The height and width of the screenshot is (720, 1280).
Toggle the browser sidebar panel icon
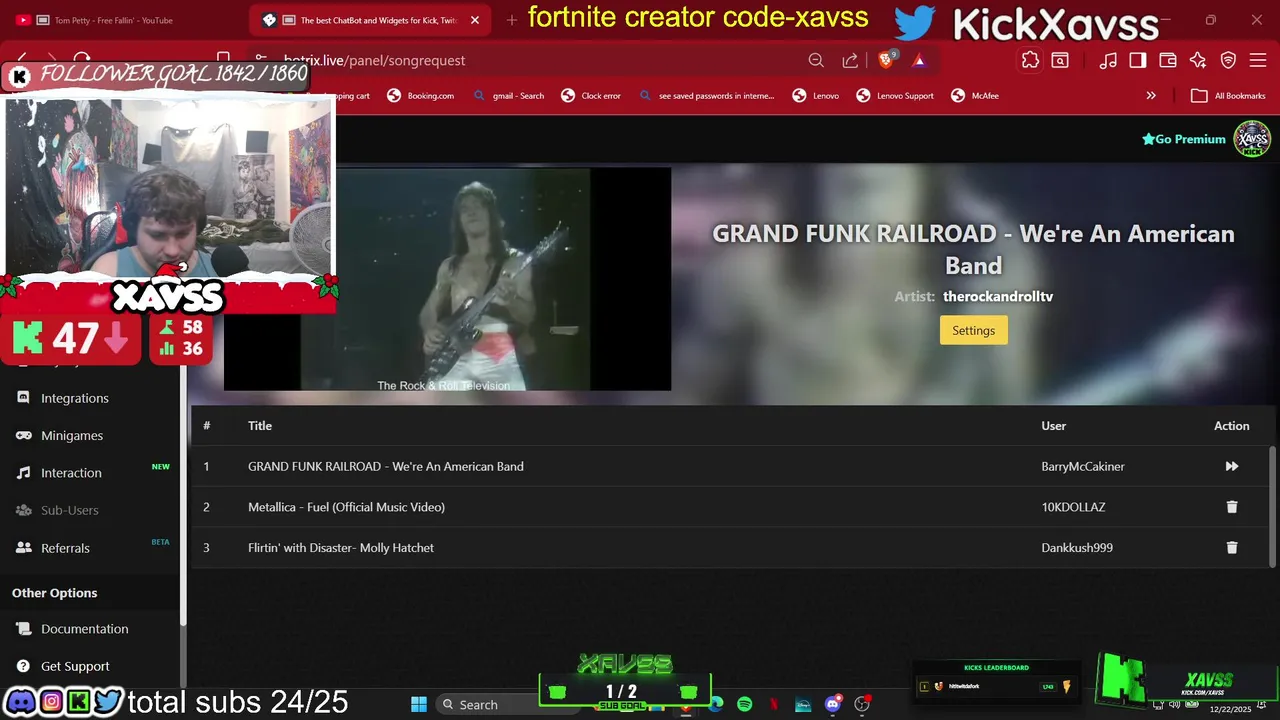pos(1137,61)
